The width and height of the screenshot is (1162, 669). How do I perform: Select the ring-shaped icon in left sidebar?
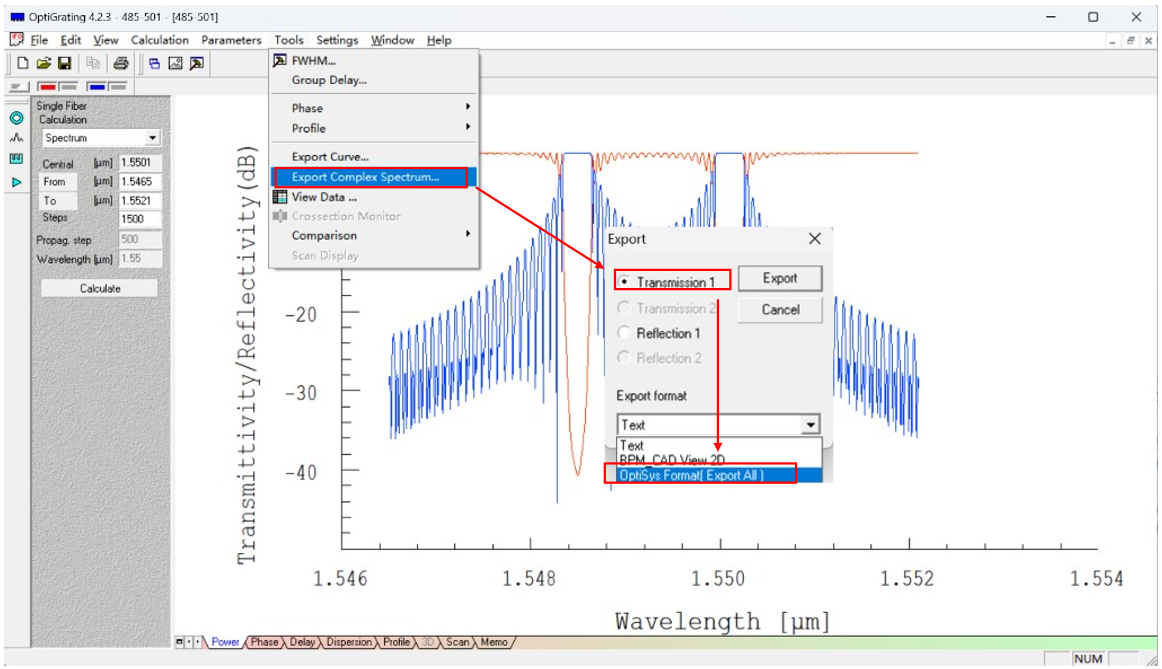pyautogui.click(x=16, y=117)
